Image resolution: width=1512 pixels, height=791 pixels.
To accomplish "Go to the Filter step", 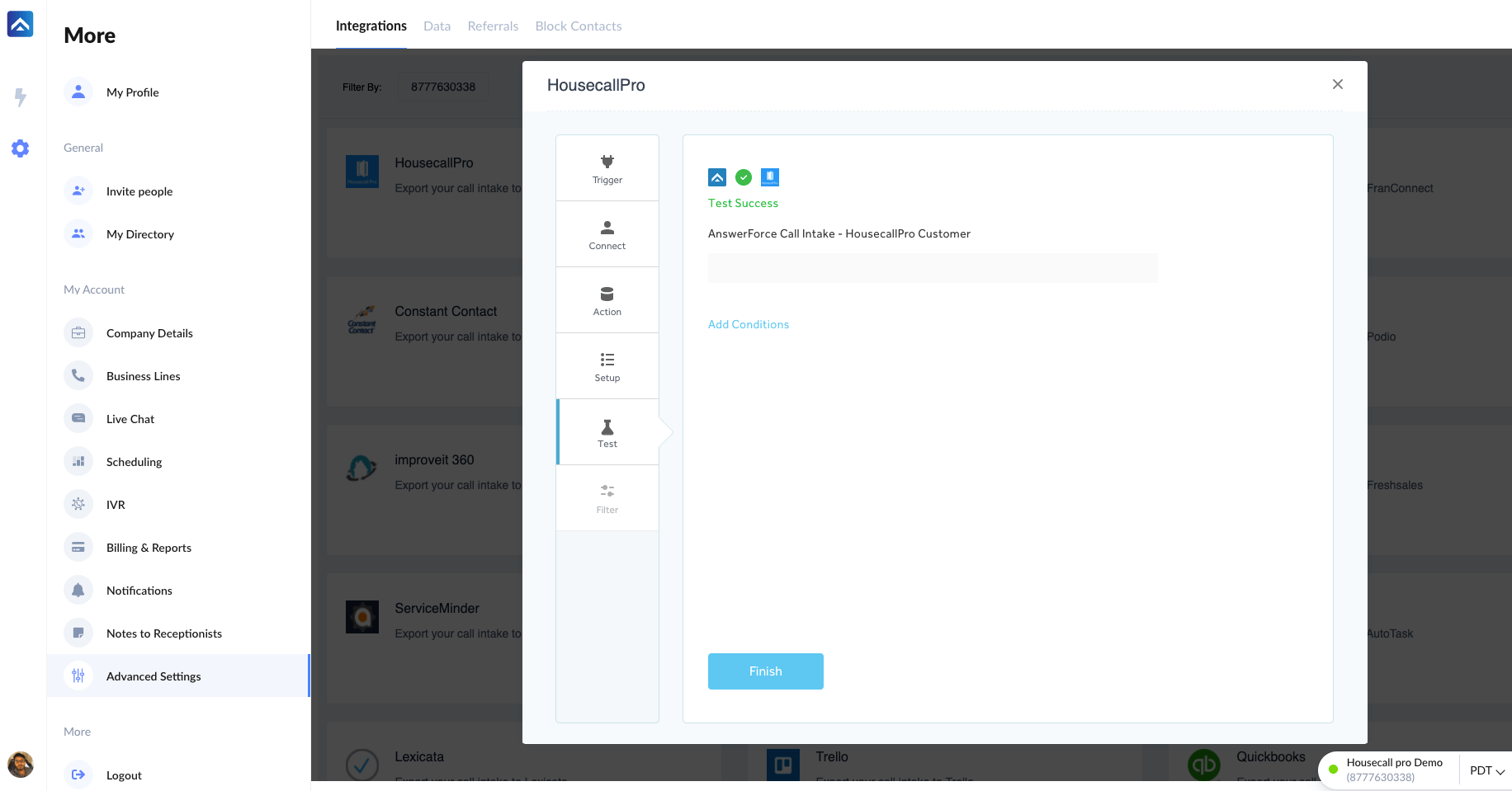I will 607,498.
